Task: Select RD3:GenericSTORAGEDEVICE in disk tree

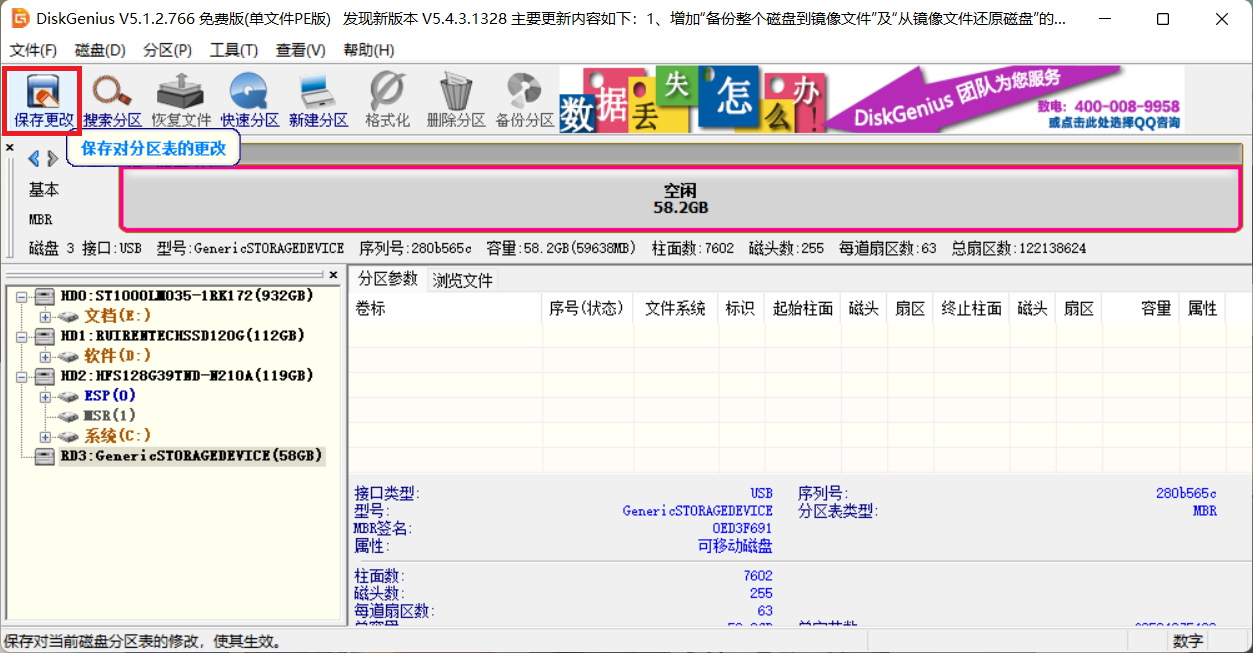Action: click(191, 456)
